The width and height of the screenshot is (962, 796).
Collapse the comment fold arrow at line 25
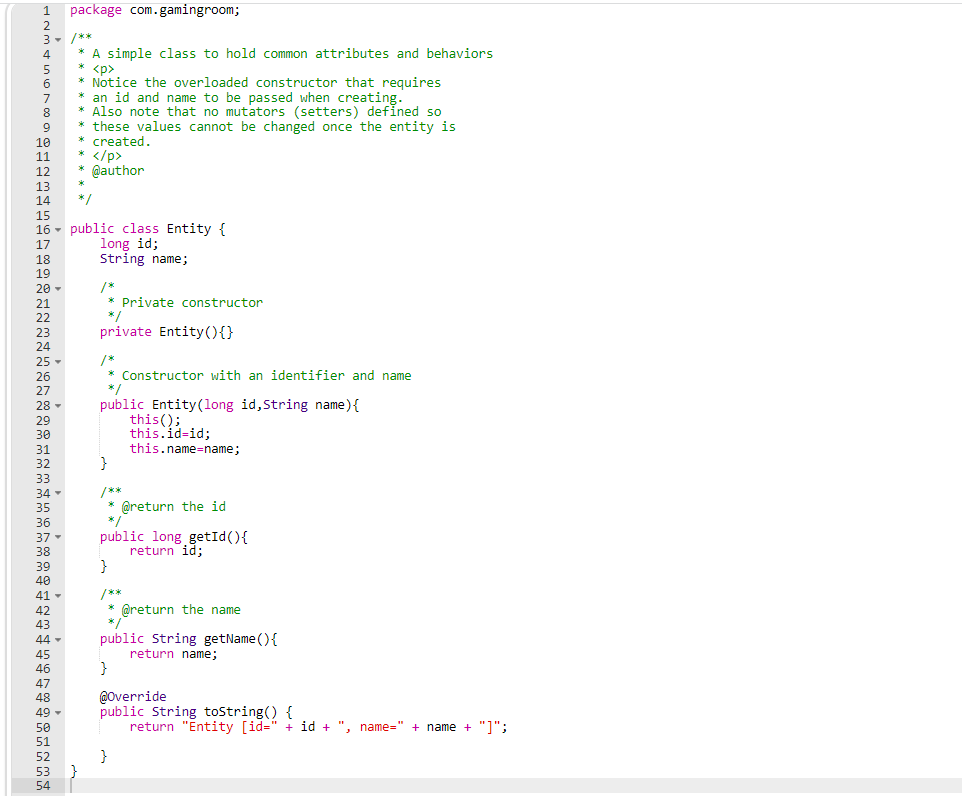[58, 362]
